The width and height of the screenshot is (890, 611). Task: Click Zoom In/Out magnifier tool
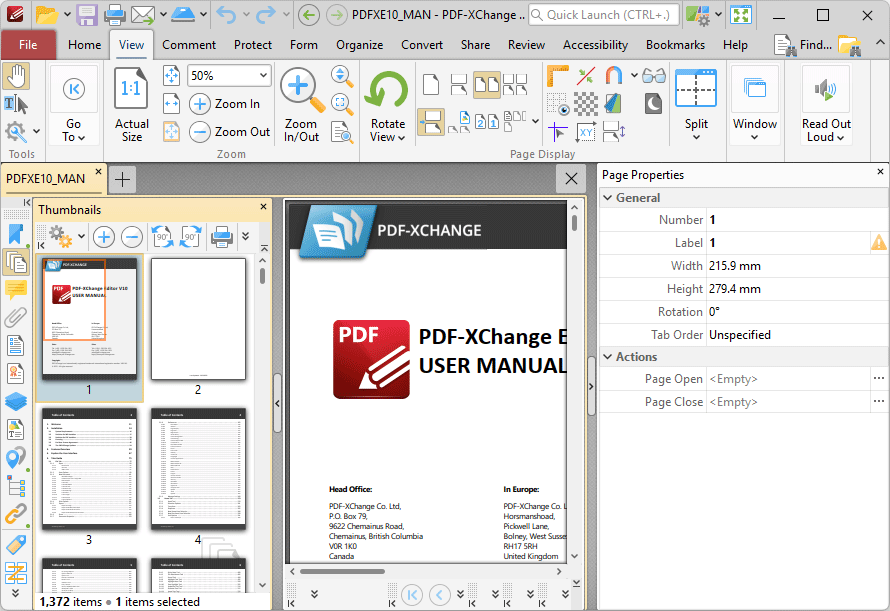pos(301,104)
